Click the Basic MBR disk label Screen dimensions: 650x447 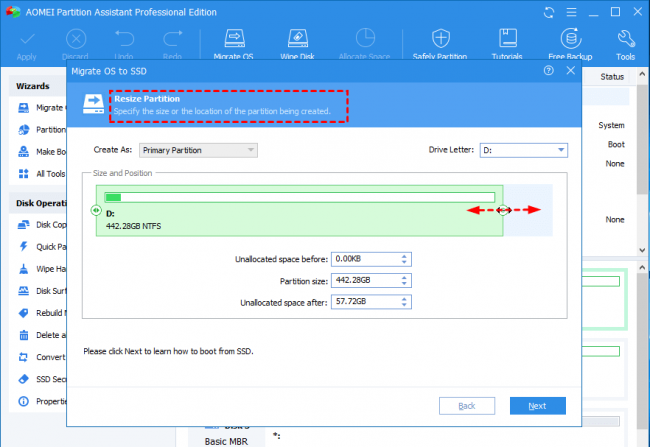click(226, 441)
